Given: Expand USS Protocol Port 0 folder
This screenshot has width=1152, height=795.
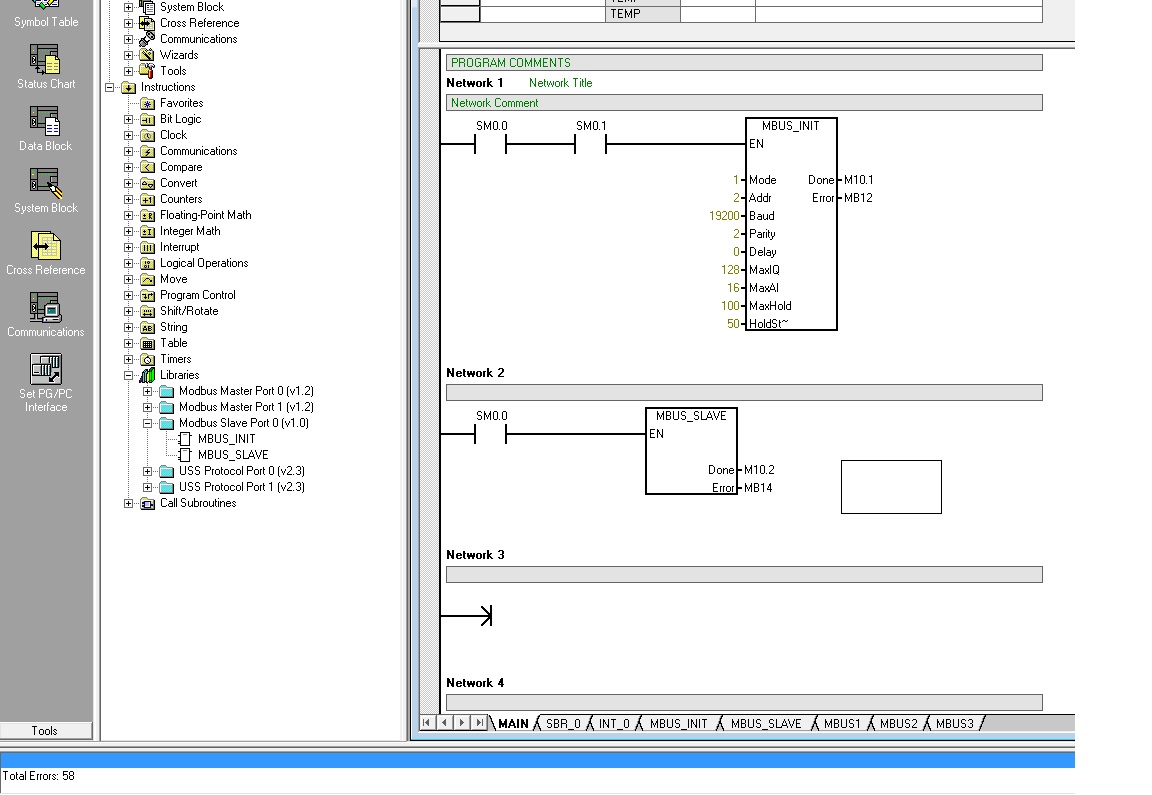Looking at the screenshot, I should [147, 471].
